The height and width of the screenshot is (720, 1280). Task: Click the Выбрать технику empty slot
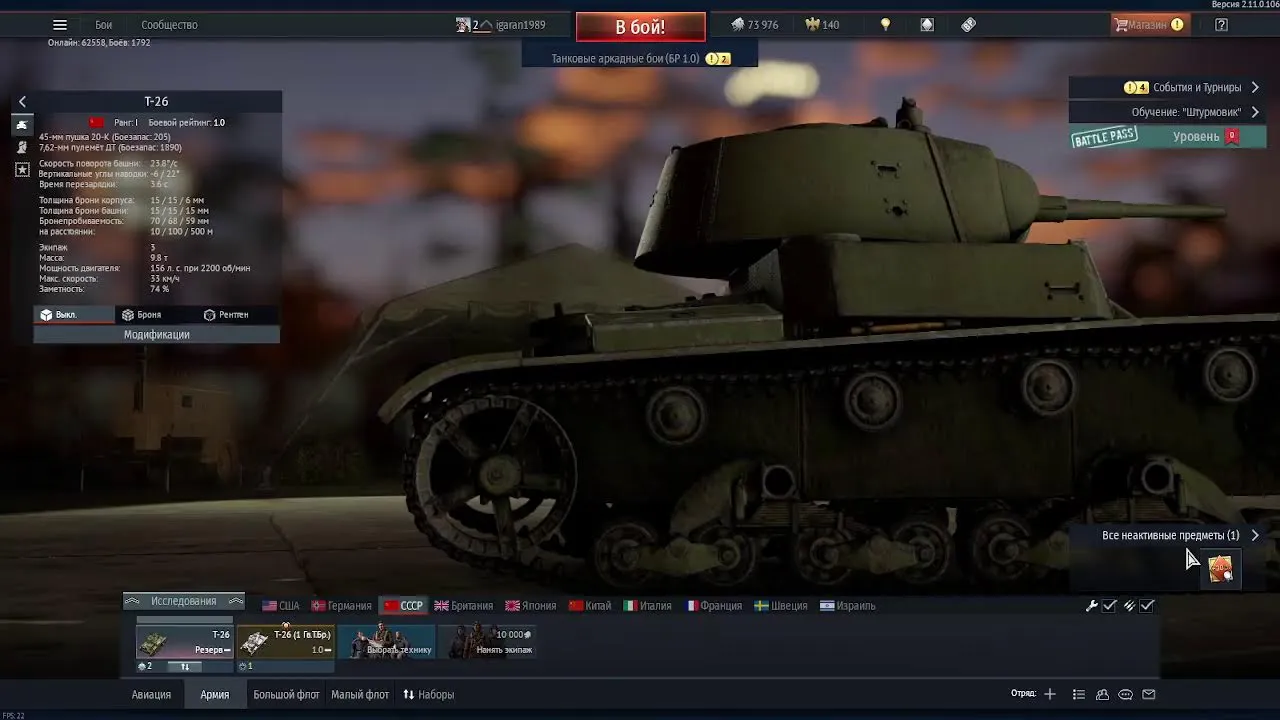(x=387, y=642)
